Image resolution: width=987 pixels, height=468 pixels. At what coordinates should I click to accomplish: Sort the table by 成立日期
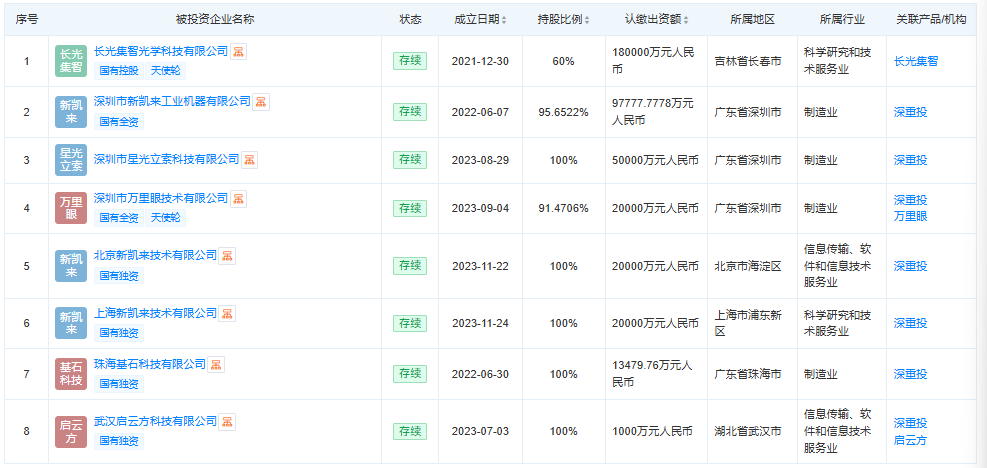480,19
